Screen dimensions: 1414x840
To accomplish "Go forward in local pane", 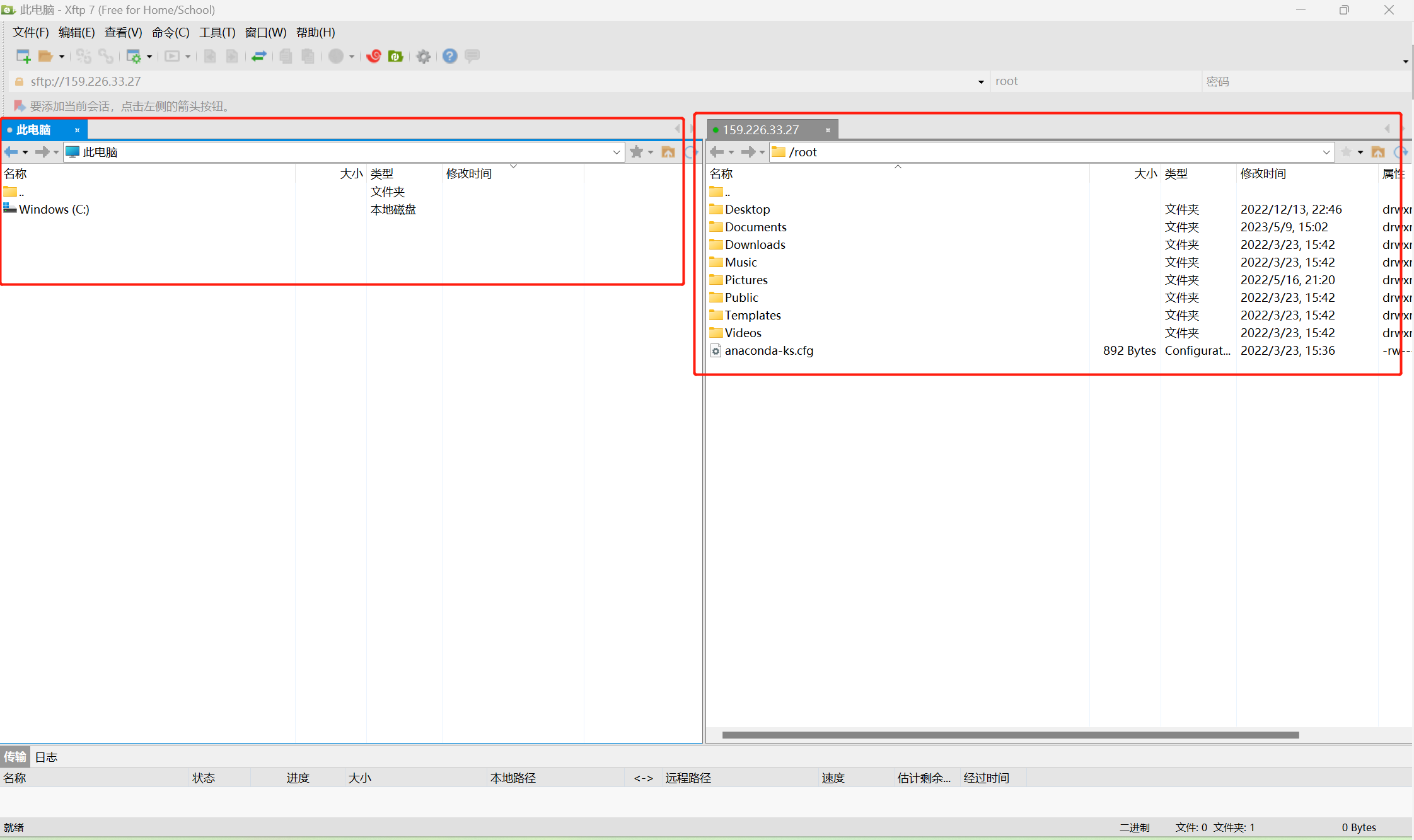I will [42, 152].
